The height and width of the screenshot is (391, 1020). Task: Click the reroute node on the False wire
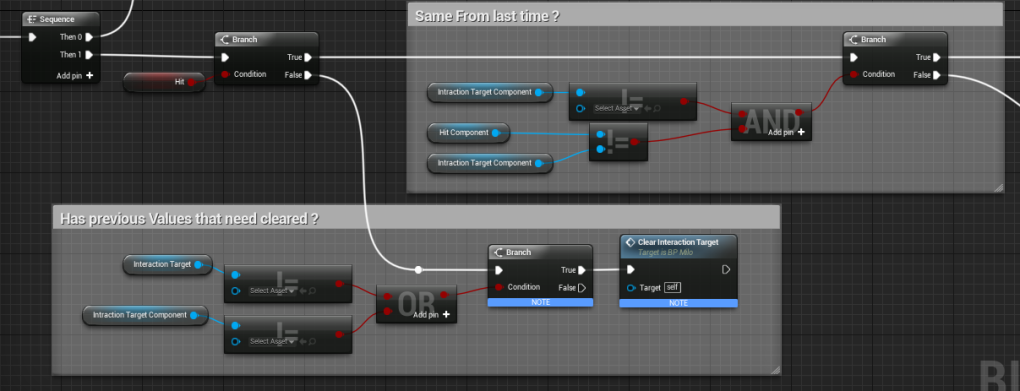tap(418, 269)
